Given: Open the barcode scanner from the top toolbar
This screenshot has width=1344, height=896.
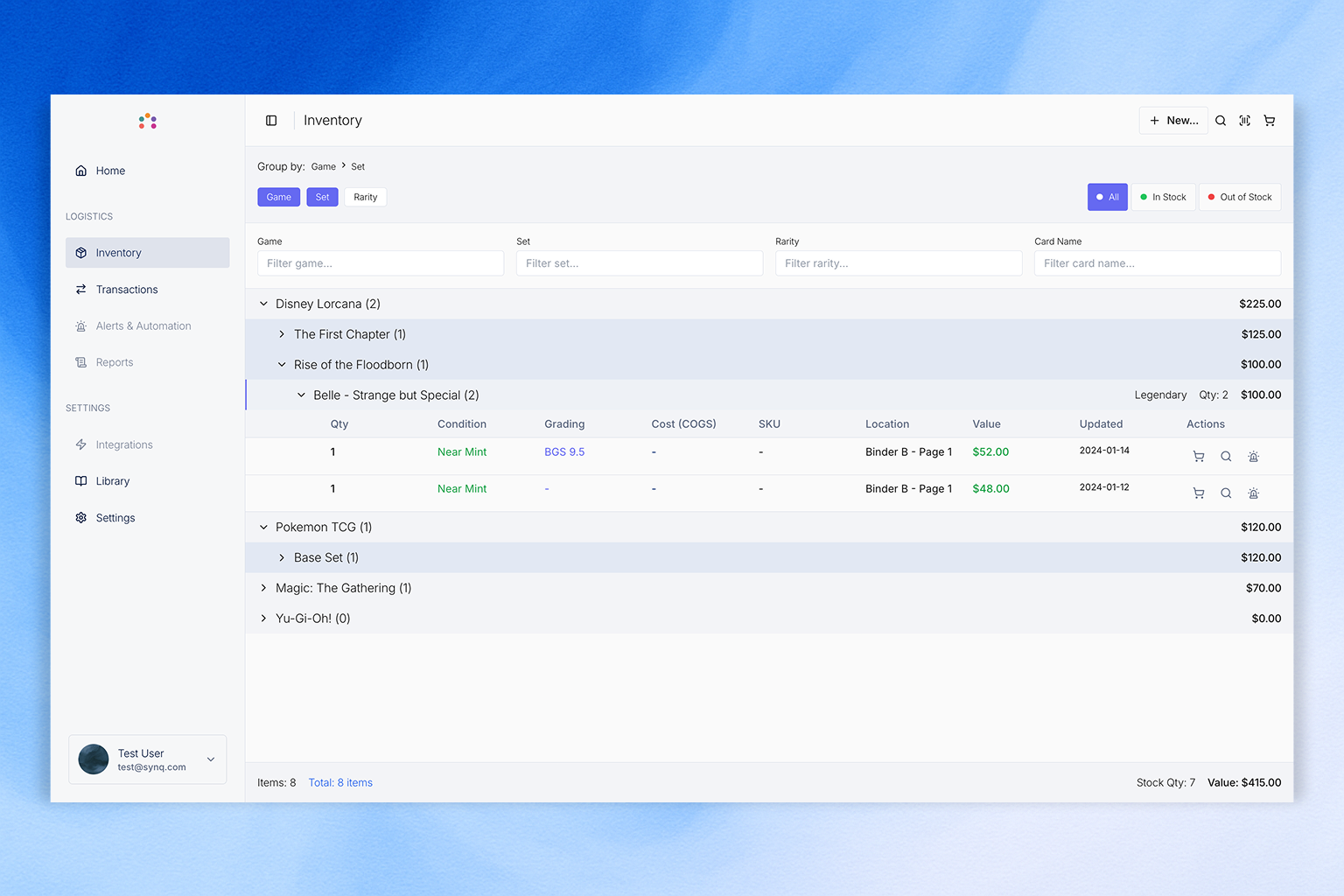Looking at the screenshot, I should [1244, 120].
